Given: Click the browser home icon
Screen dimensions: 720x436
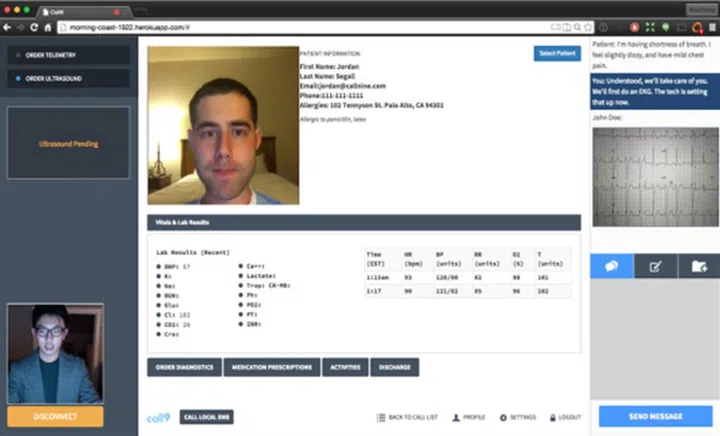Looking at the screenshot, I should tap(48, 27).
